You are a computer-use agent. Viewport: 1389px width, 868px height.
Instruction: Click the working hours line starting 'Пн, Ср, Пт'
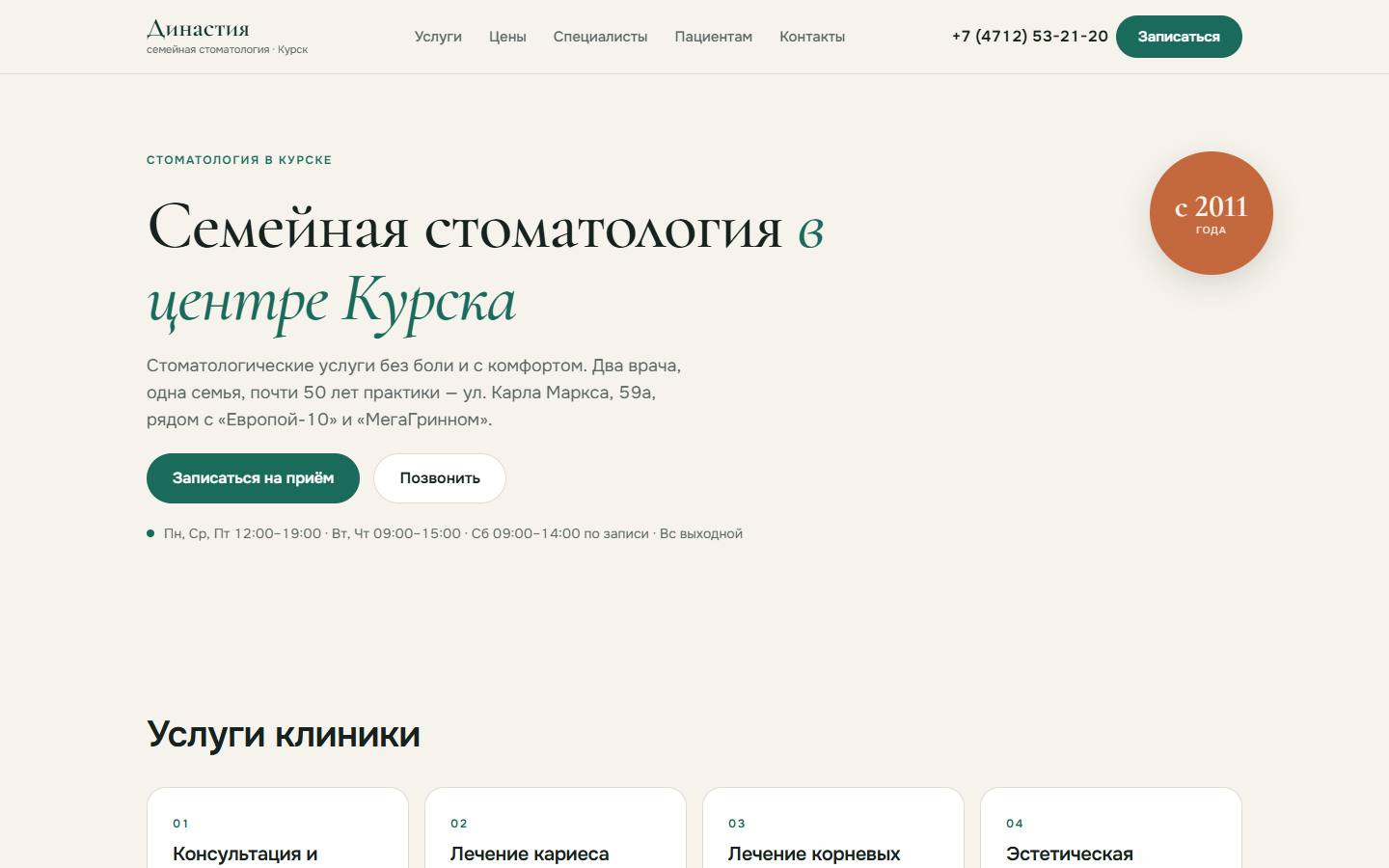click(445, 533)
